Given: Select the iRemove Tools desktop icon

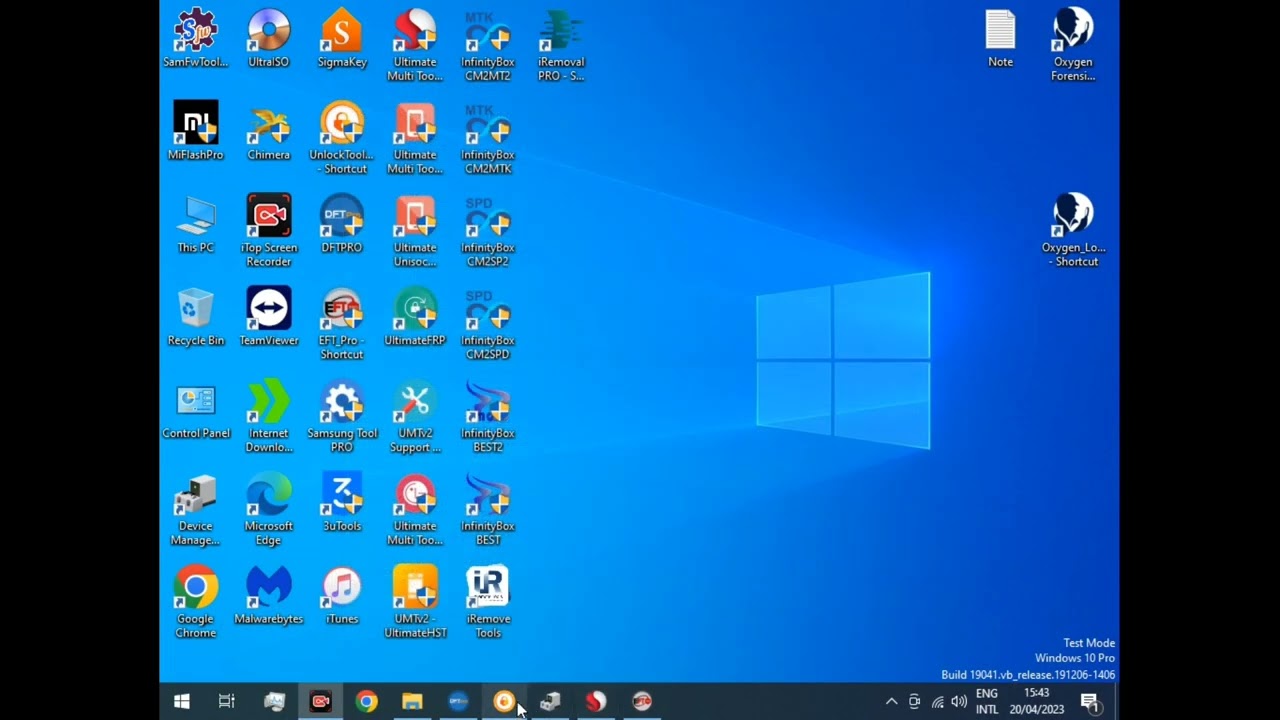Looking at the screenshot, I should [x=488, y=603].
